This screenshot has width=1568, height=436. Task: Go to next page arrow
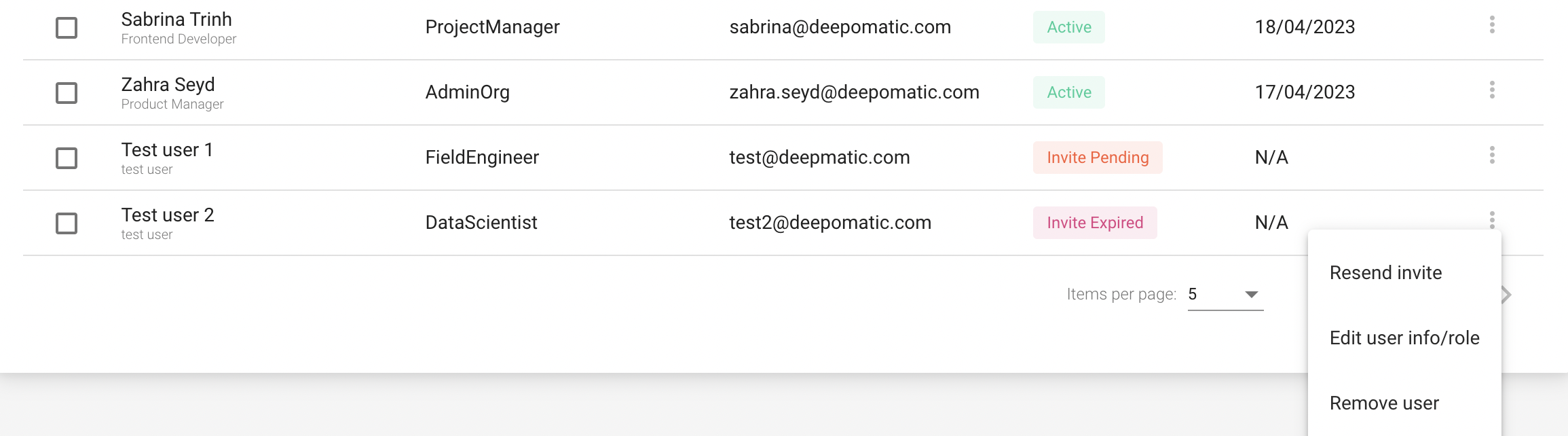1507,295
